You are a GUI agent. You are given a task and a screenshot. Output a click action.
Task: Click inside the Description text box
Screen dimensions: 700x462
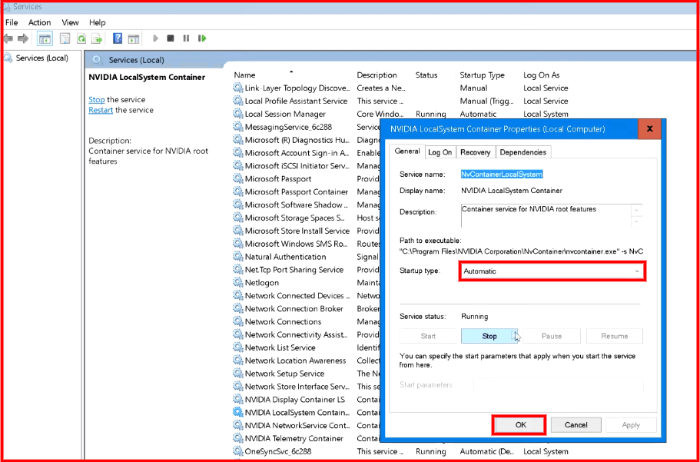[546, 216]
